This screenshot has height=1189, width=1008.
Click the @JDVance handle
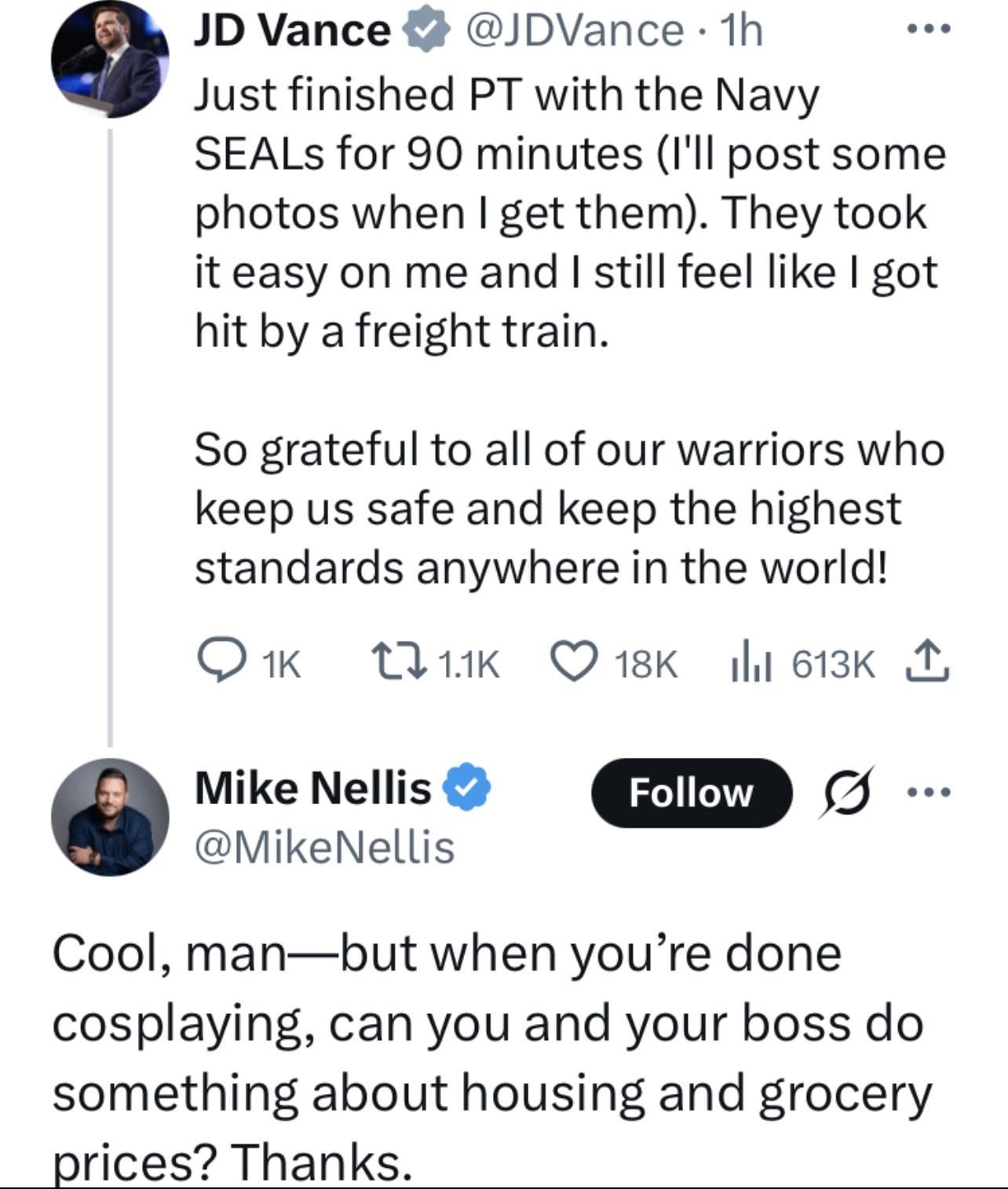(574, 31)
